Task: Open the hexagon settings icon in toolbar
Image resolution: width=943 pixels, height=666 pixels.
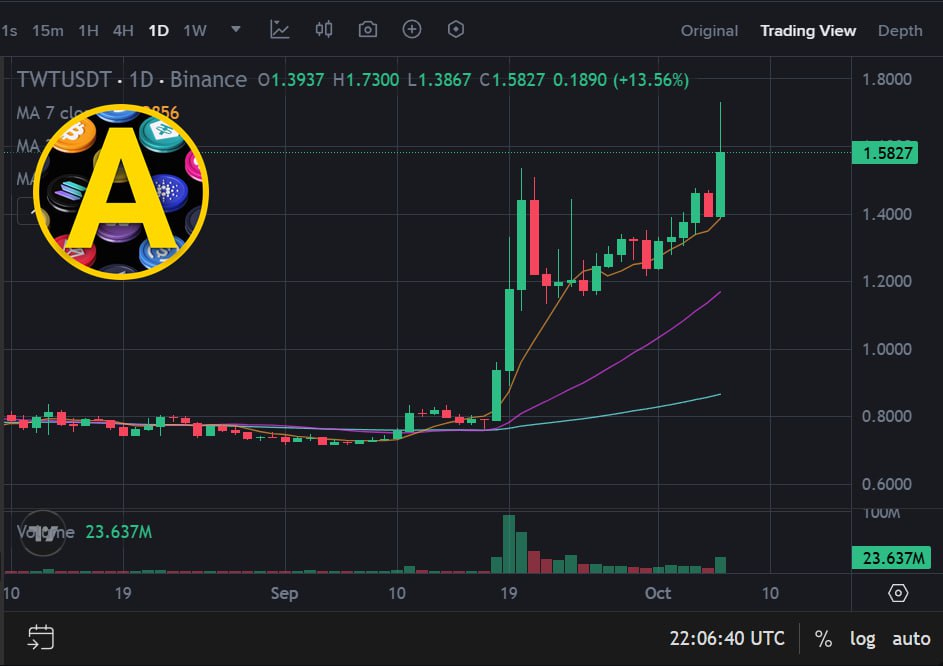Action: [456, 29]
